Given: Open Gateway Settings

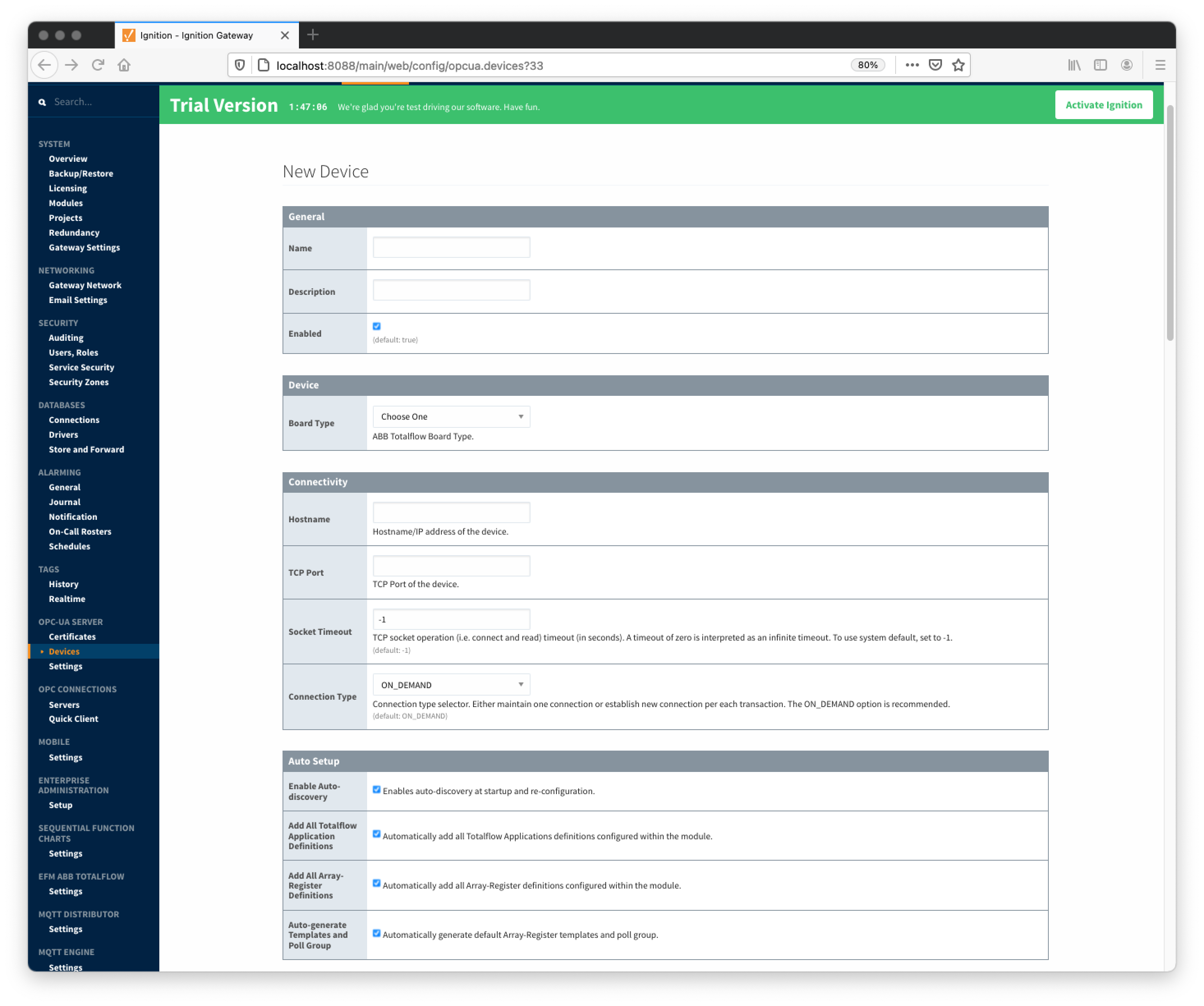Looking at the screenshot, I should [x=84, y=248].
